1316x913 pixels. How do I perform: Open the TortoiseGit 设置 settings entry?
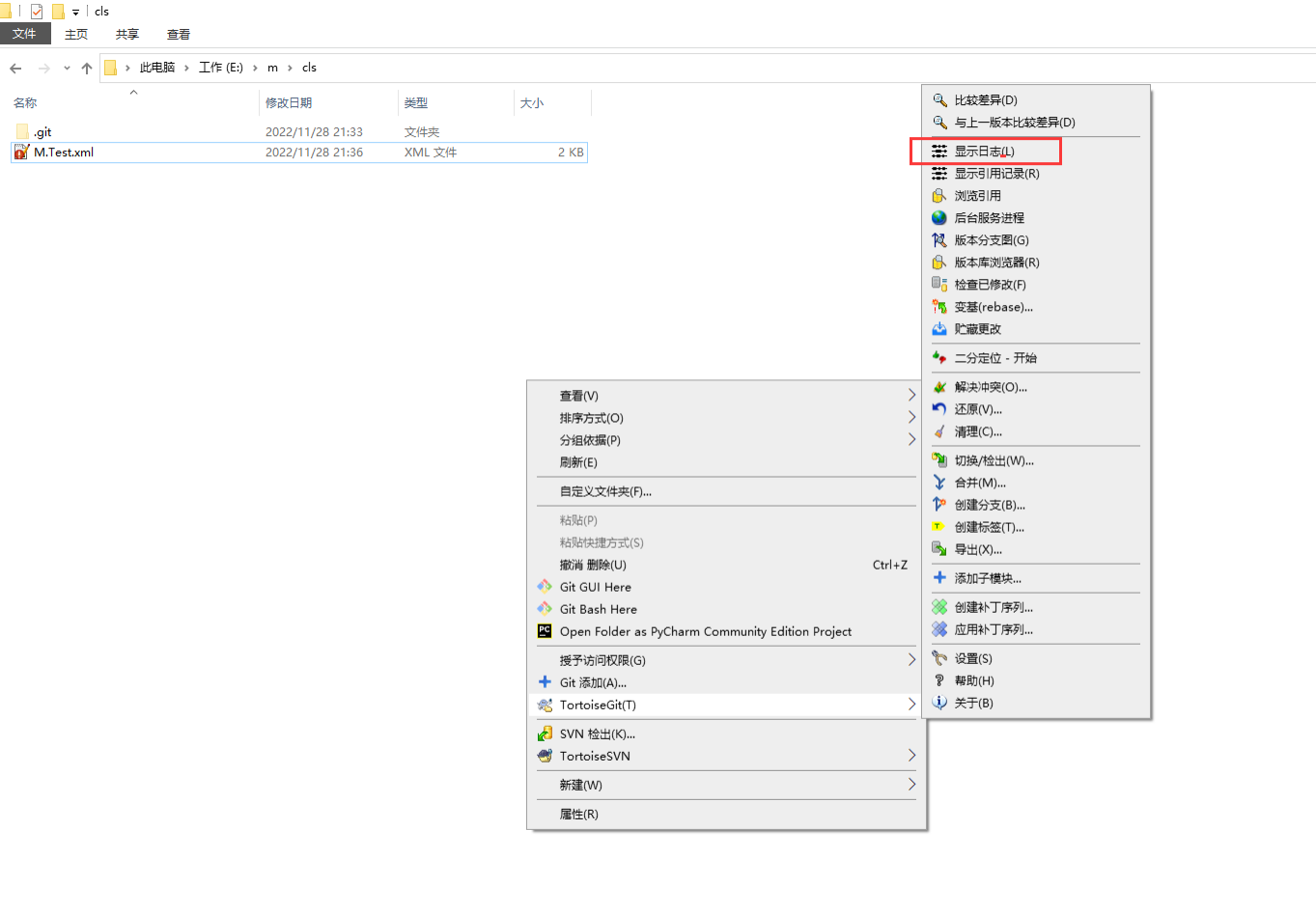(x=972, y=657)
